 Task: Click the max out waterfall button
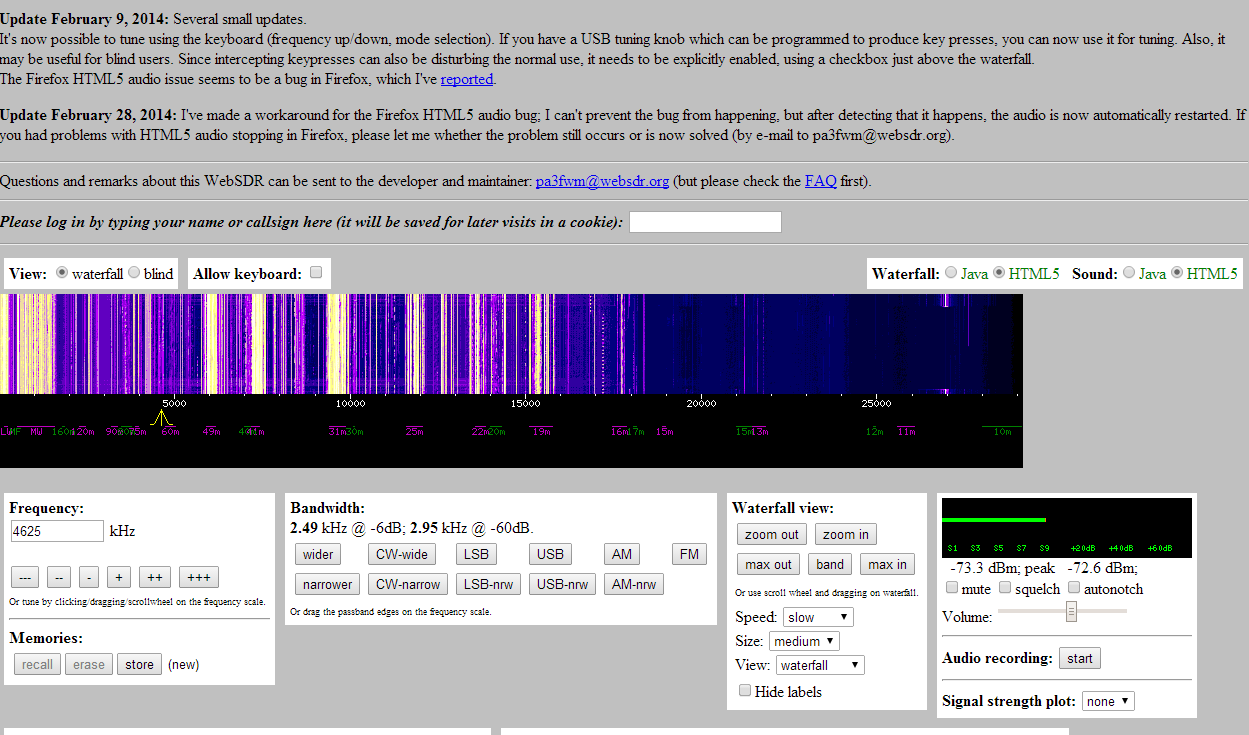768,564
